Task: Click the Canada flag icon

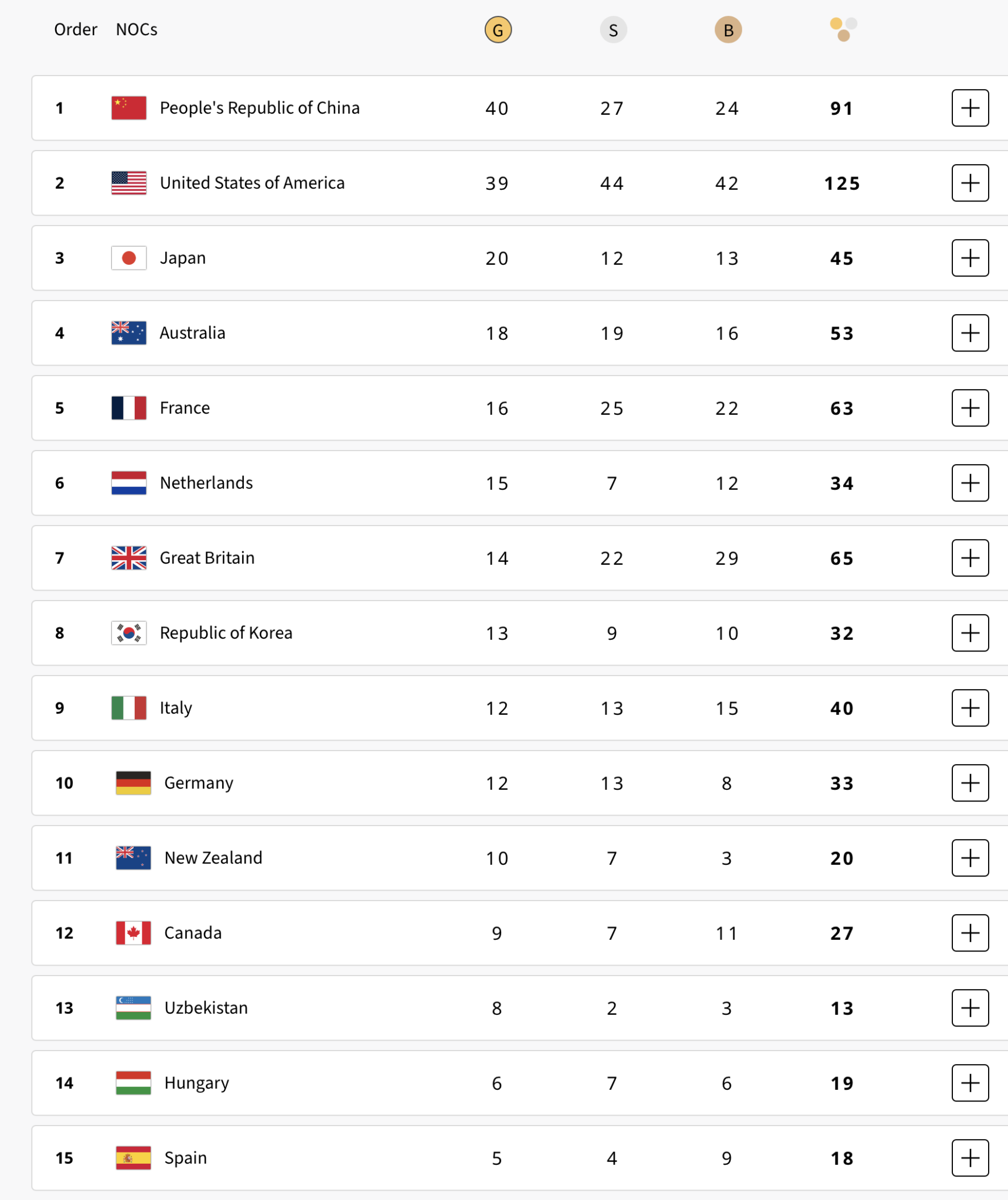Action: (x=134, y=933)
